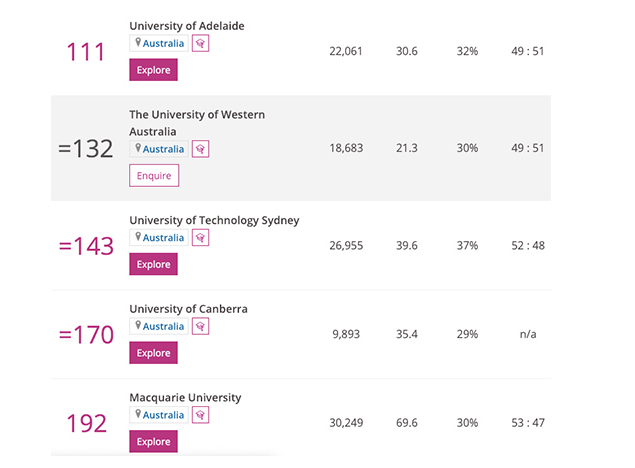The image size is (635, 468).
Task: Click Australia country link under University of Adelaide
Action: (164, 44)
